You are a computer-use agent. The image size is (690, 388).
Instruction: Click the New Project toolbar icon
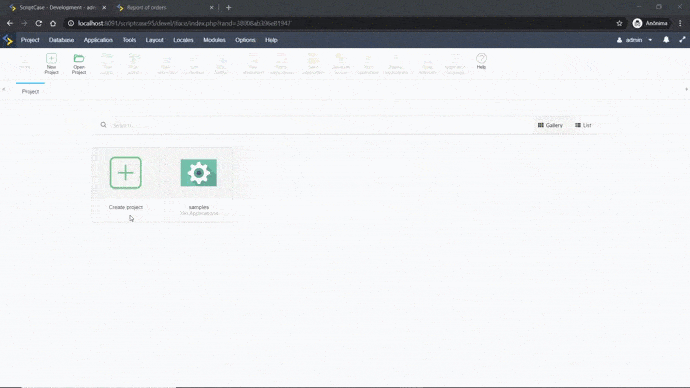[x=51, y=64]
